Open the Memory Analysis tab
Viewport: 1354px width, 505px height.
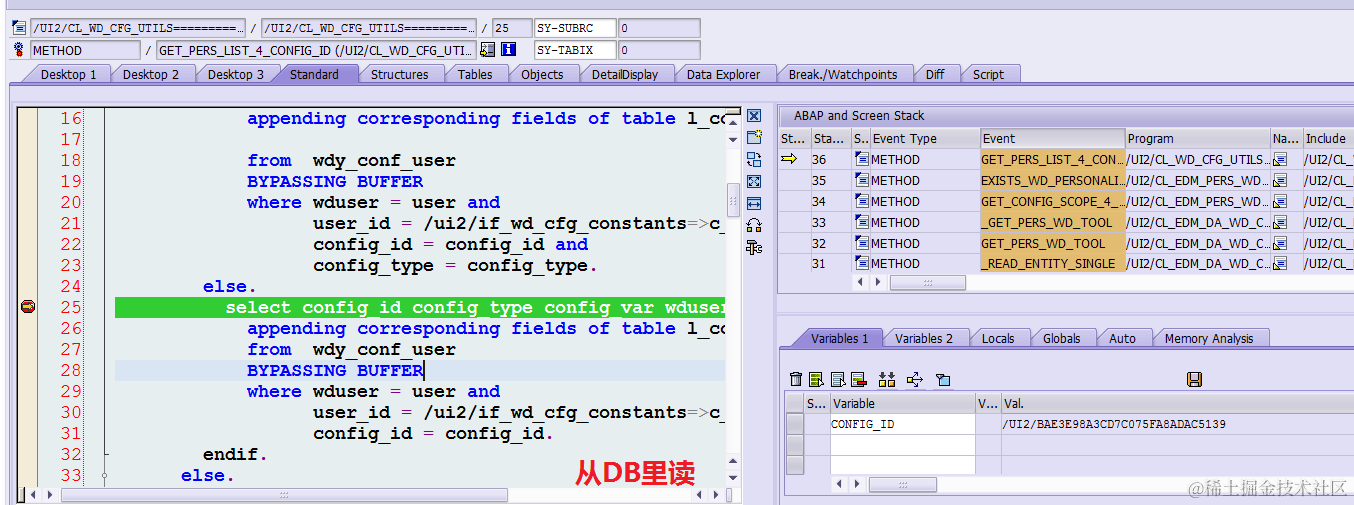[1208, 338]
